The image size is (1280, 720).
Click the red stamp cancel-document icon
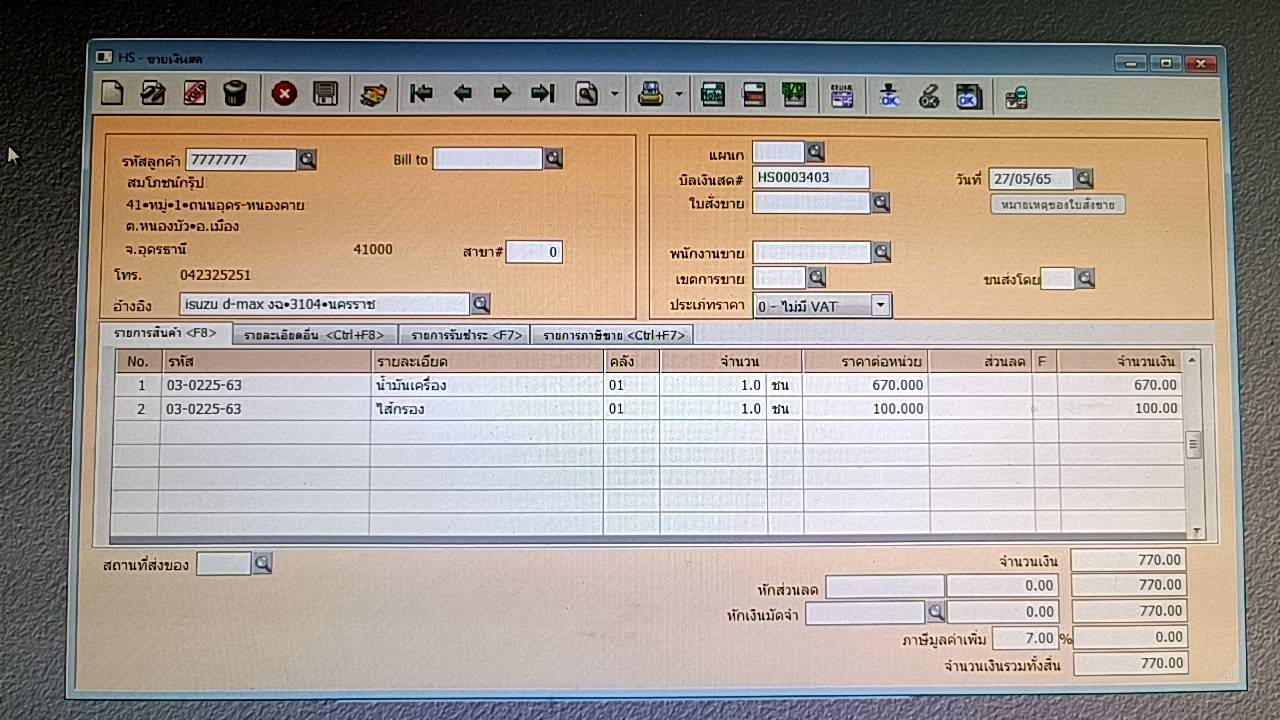pos(194,94)
